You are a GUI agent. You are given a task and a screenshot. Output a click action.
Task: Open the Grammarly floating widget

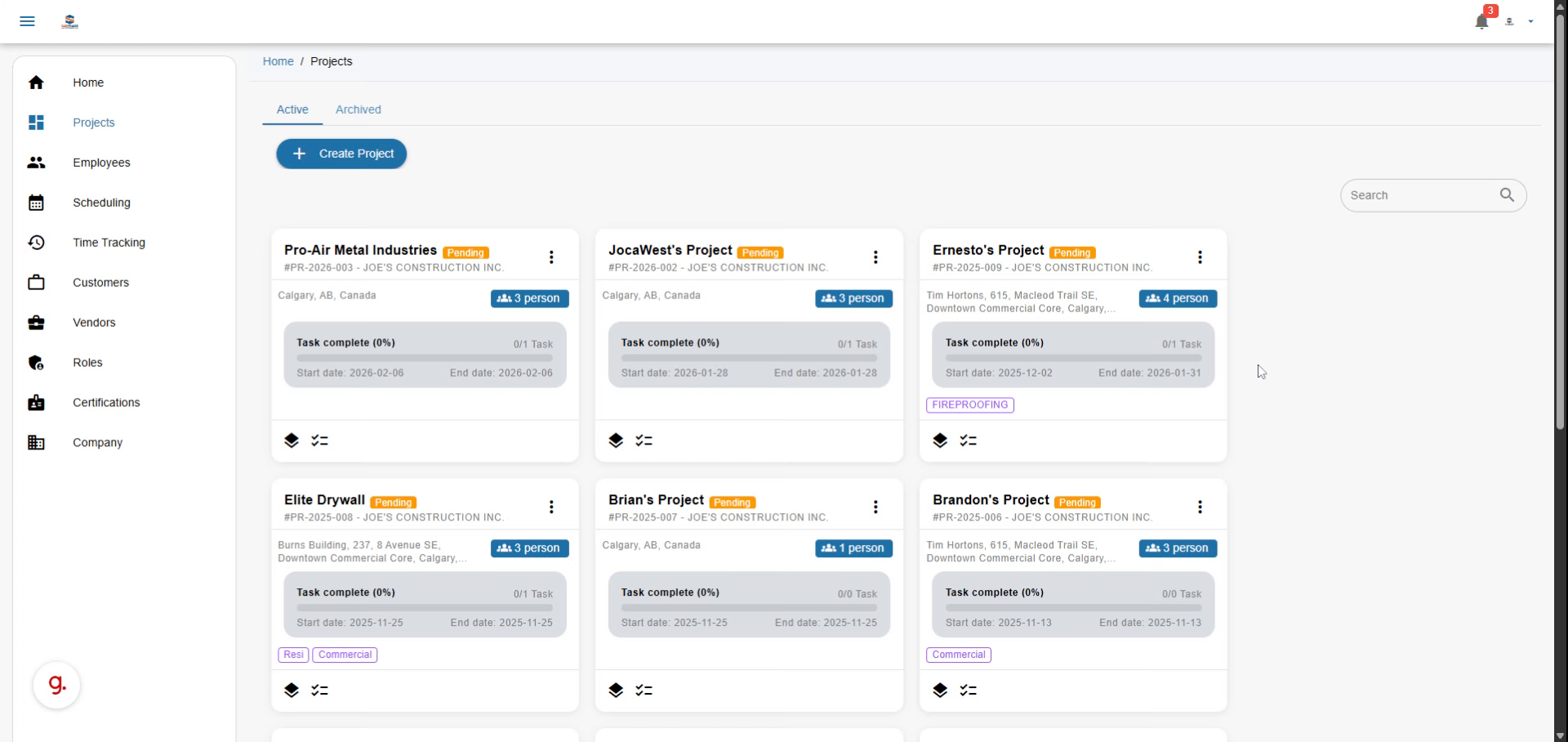tap(56, 685)
